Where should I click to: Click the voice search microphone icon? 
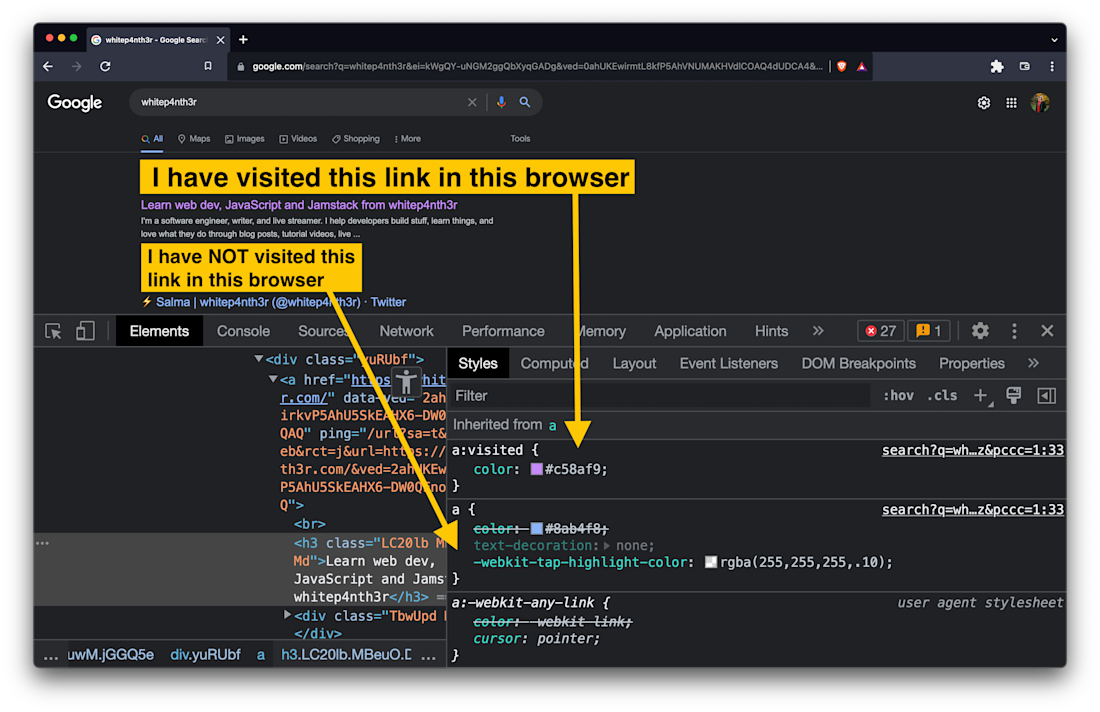(500, 101)
